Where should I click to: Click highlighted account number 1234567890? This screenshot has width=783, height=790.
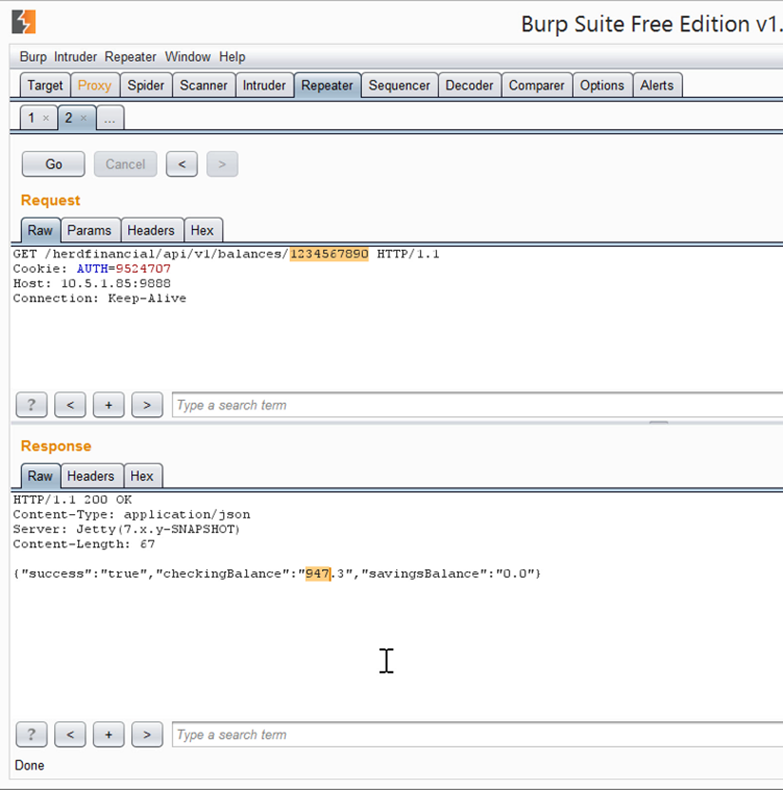[329, 254]
